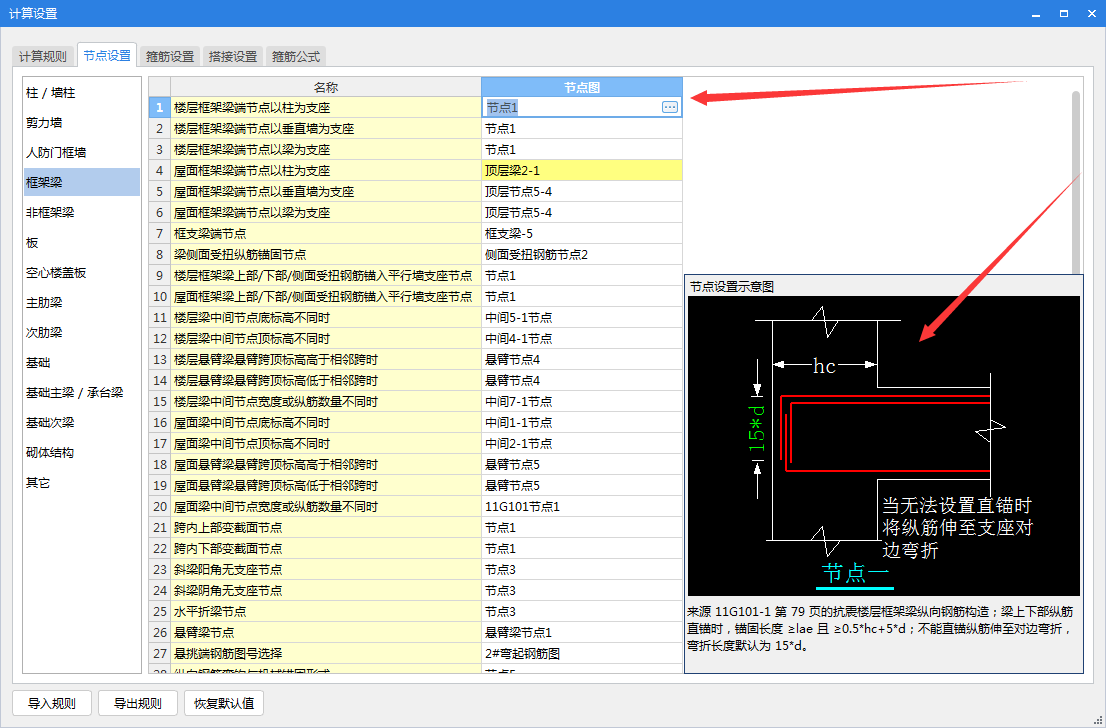Open node picker ellipsis button in row 1
Image resolution: width=1106 pixels, height=728 pixels.
coord(669,107)
